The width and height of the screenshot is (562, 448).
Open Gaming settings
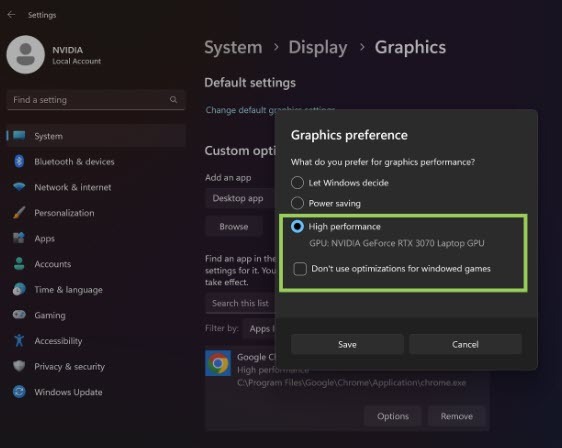point(96,315)
